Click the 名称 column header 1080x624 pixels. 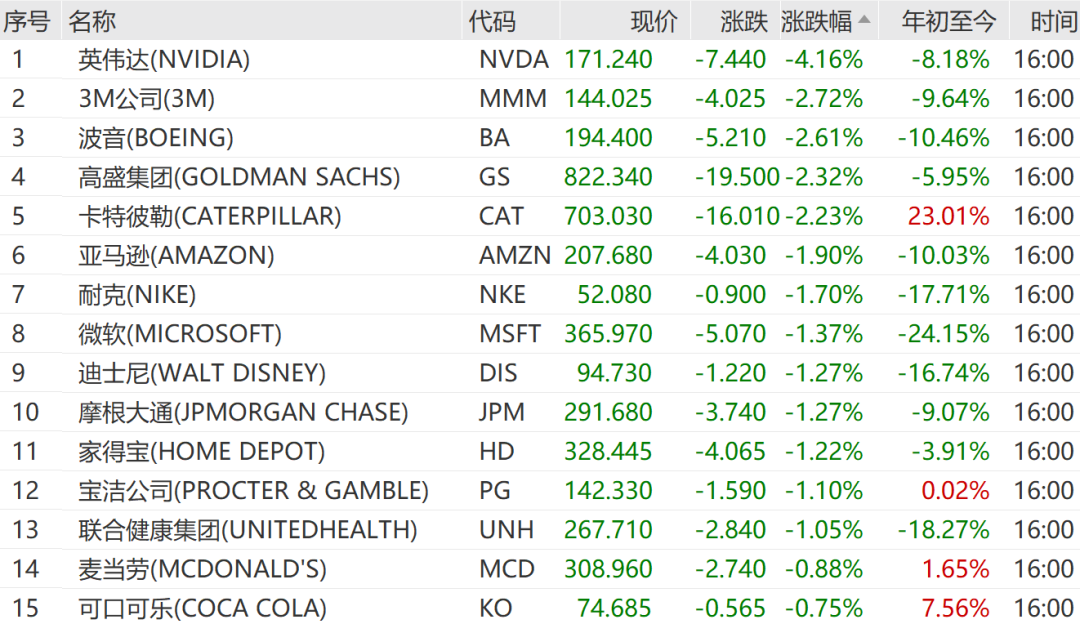click(92, 21)
